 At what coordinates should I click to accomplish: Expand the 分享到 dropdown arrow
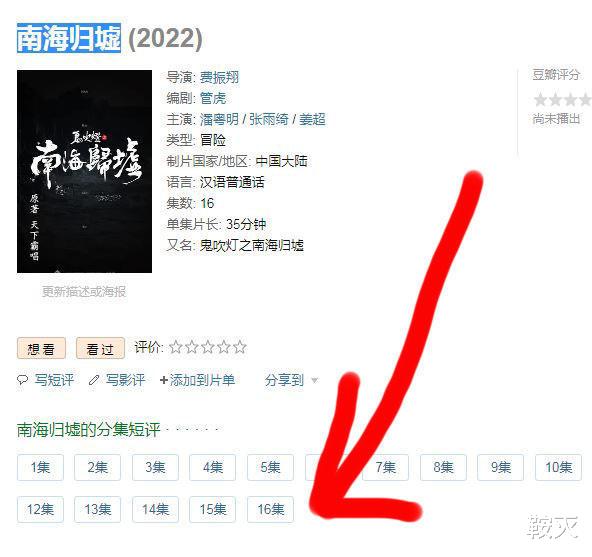coord(314,380)
